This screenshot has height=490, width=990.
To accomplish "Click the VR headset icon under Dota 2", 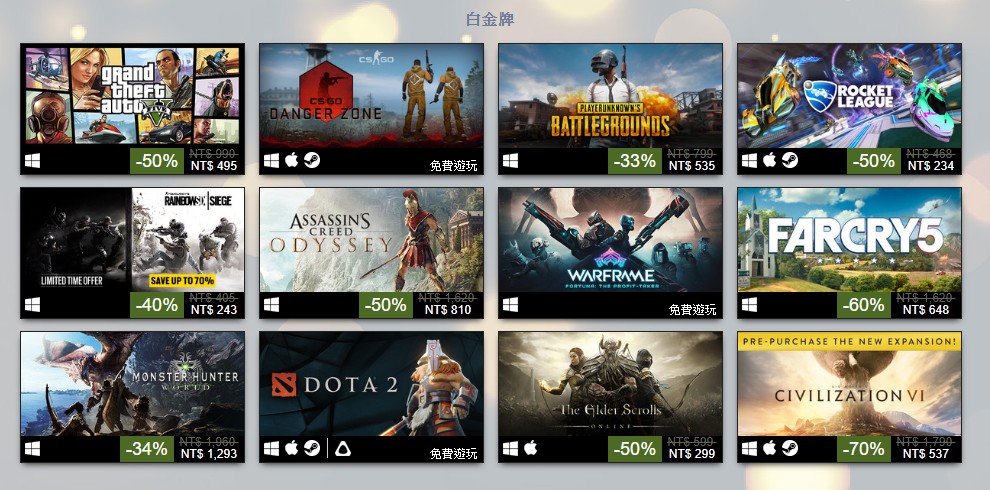I will pos(343,448).
